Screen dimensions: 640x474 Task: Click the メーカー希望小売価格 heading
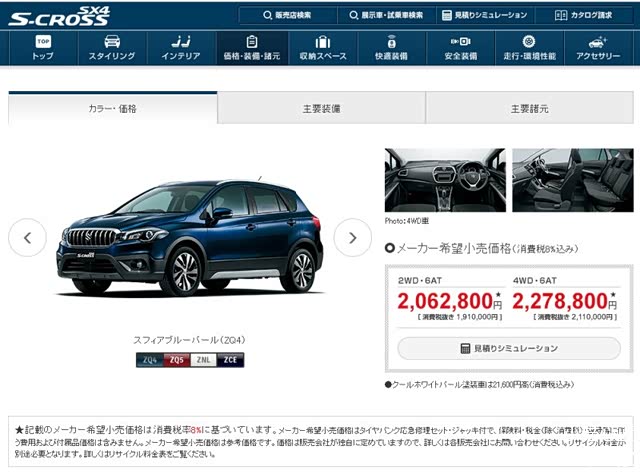[482, 248]
